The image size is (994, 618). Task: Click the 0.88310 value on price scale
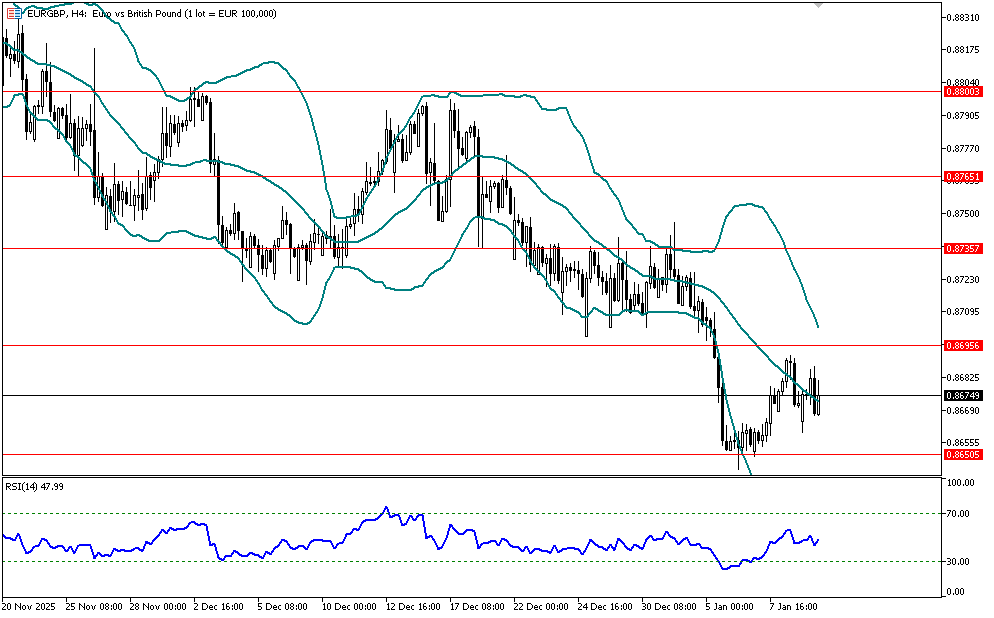pos(966,17)
